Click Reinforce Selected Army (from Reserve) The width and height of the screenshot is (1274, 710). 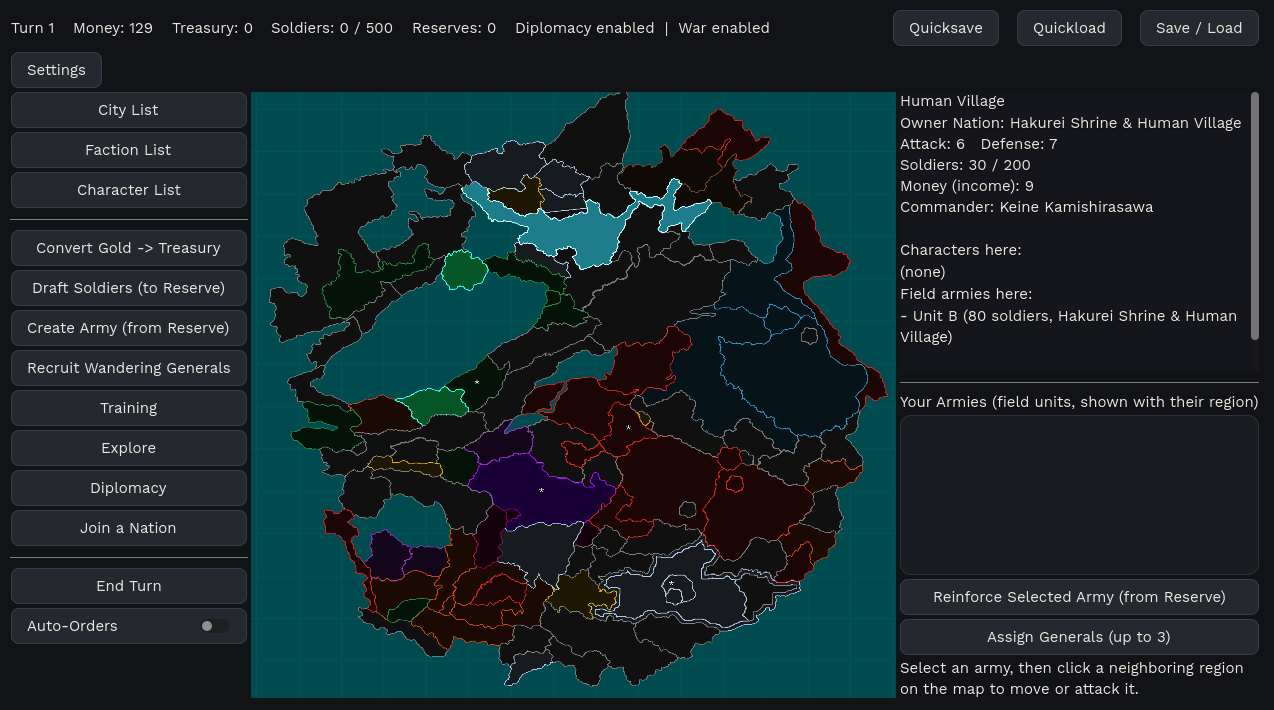point(1079,597)
